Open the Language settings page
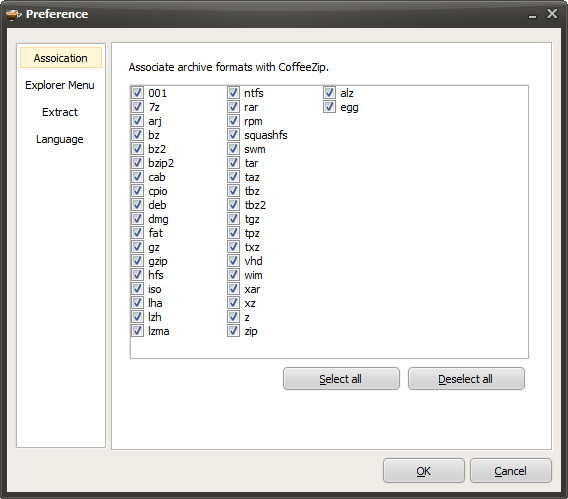This screenshot has height=499, width=568. pos(60,139)
